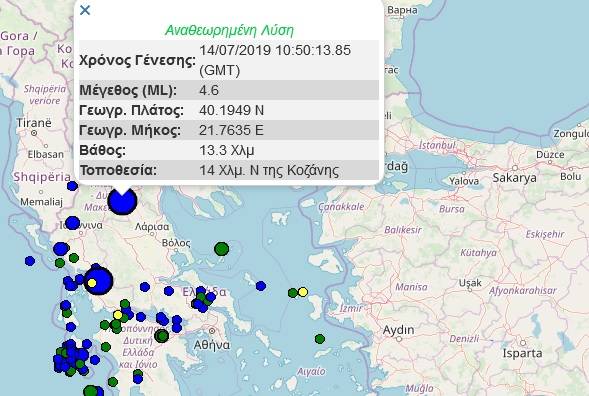
Task: Select the blue earthquake marker over Ioannina
Action: [72, 223]
